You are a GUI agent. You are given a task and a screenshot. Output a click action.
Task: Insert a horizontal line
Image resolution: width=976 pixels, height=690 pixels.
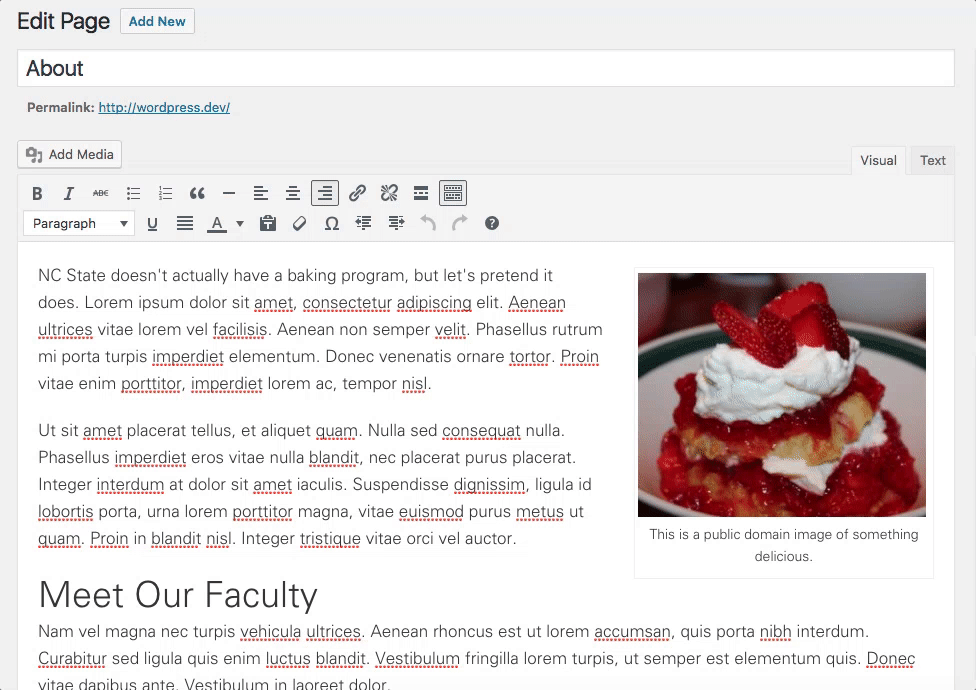pos(229,193)
